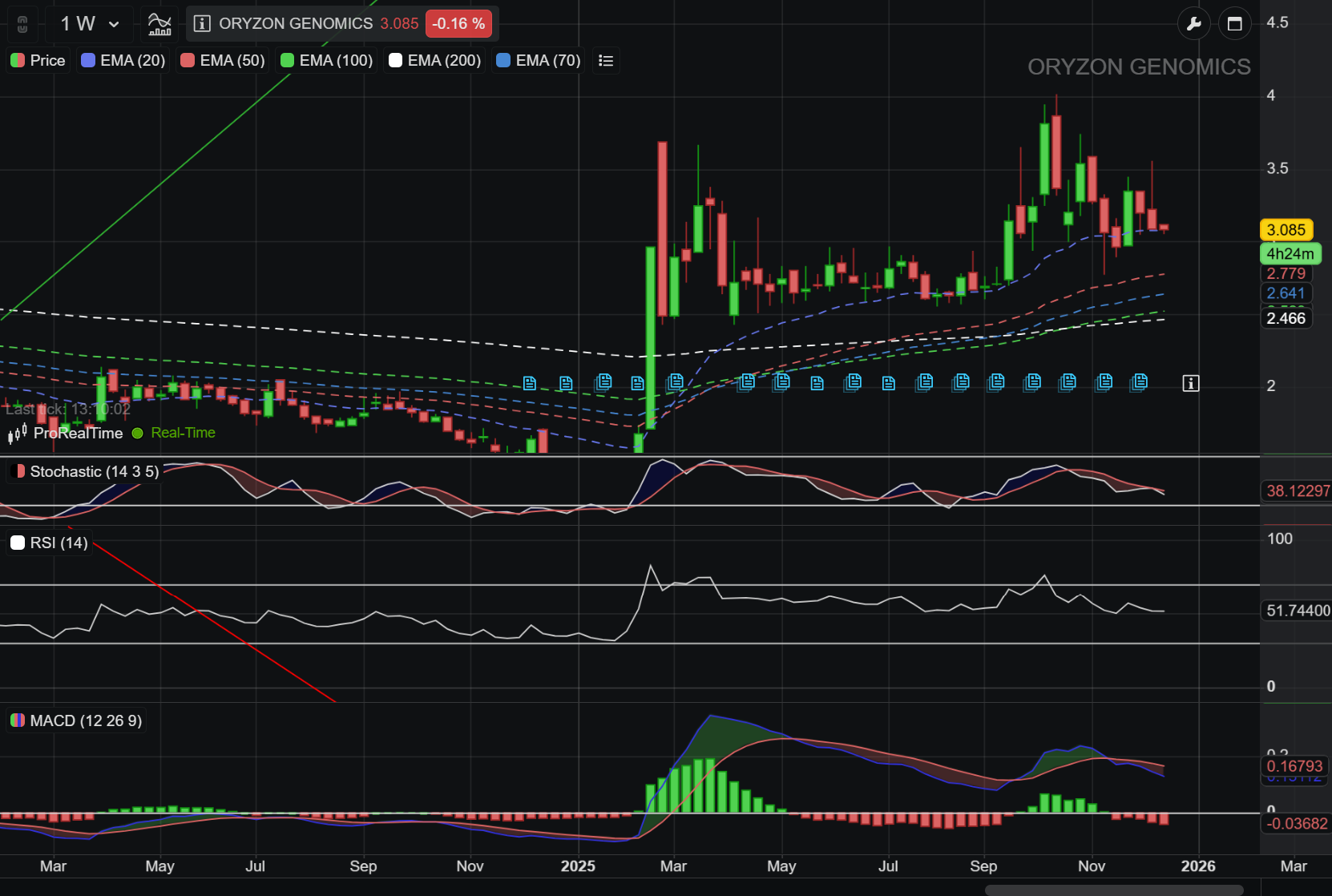Click the horizontal scrollbar at bottom

click(x=1113, y=890)
